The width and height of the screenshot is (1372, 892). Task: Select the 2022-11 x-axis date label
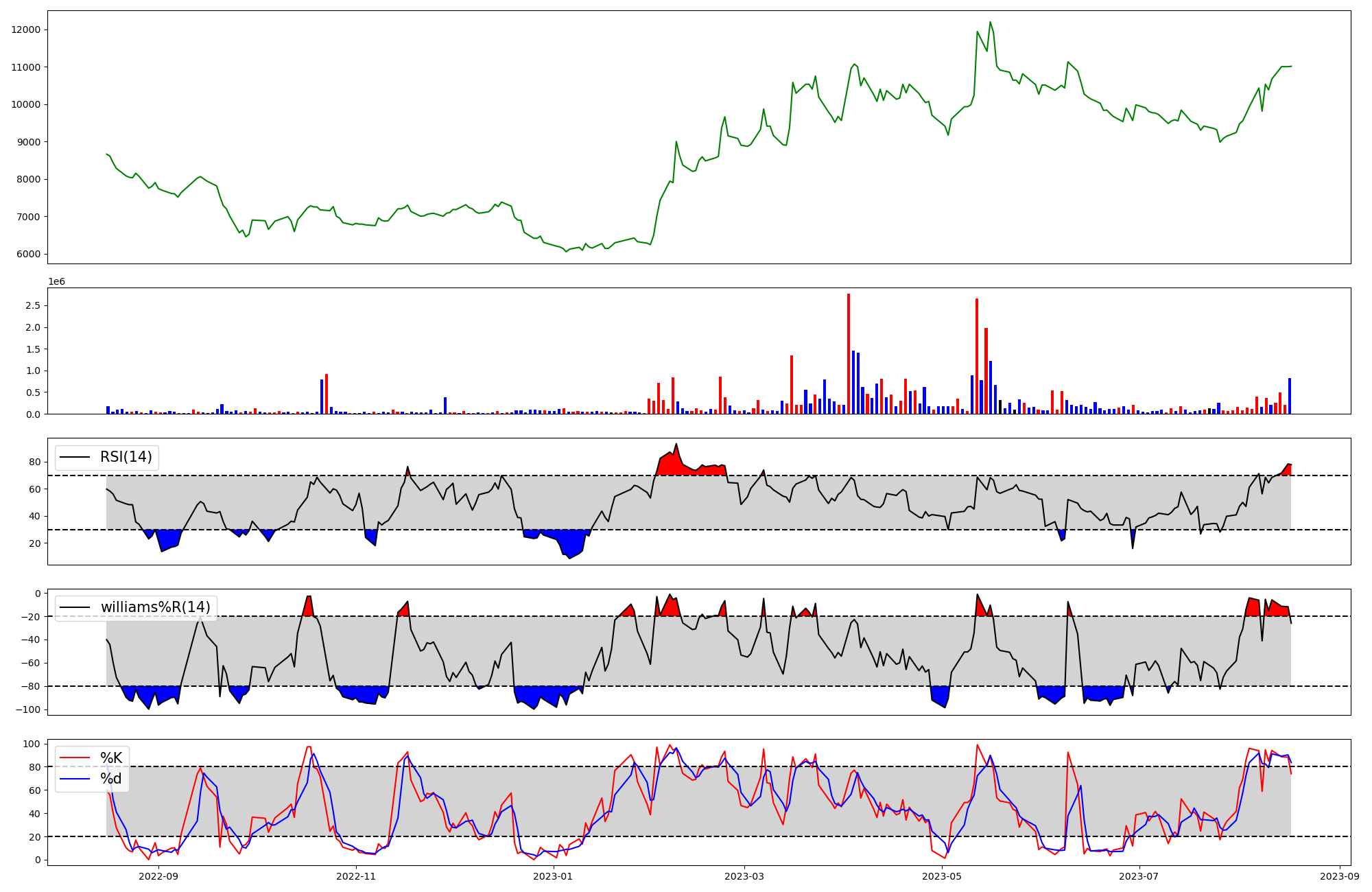pyautogui.click(x=356, y=876)
